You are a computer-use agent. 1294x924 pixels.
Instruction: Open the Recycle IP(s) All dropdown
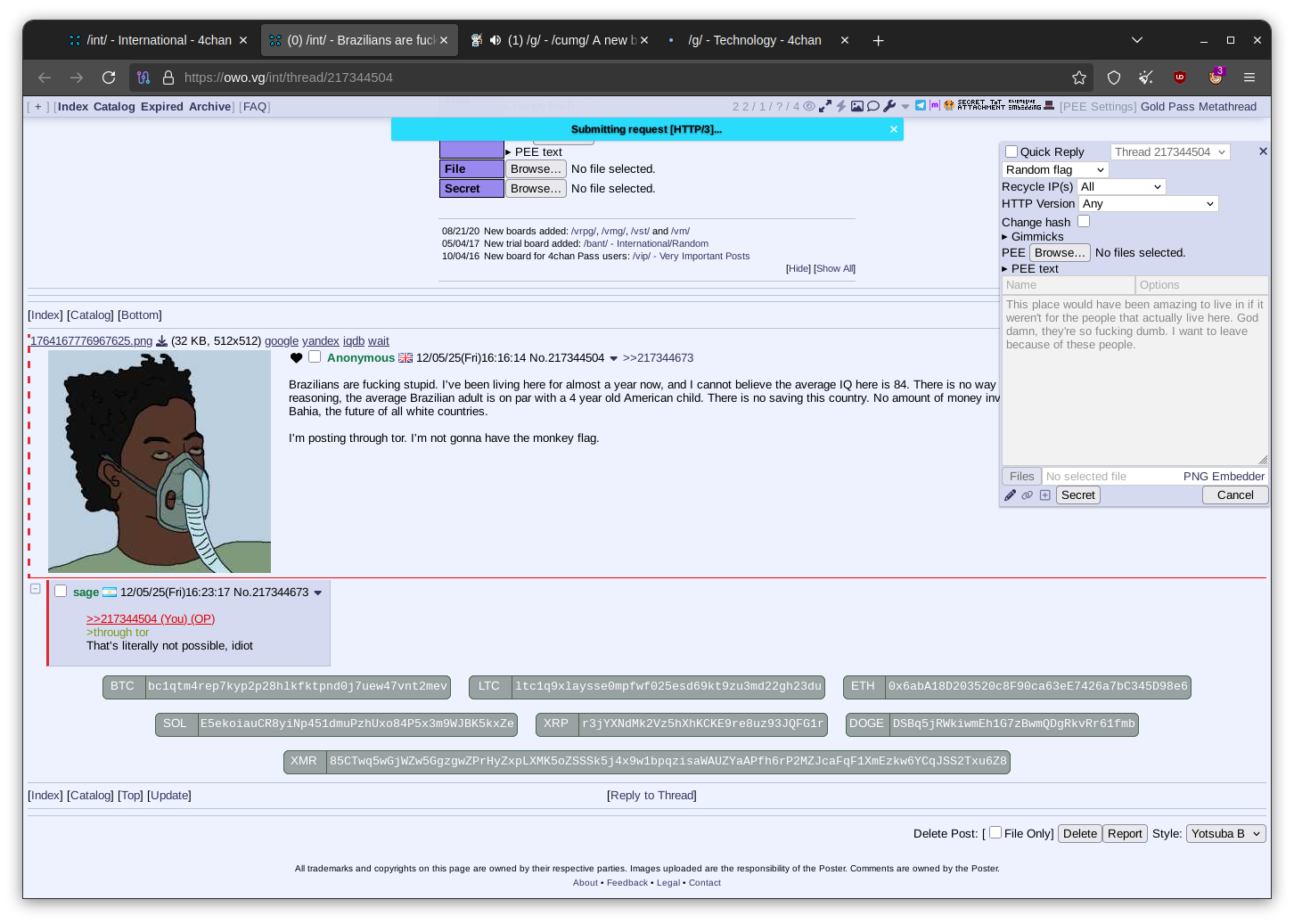tap(1121, 187)
